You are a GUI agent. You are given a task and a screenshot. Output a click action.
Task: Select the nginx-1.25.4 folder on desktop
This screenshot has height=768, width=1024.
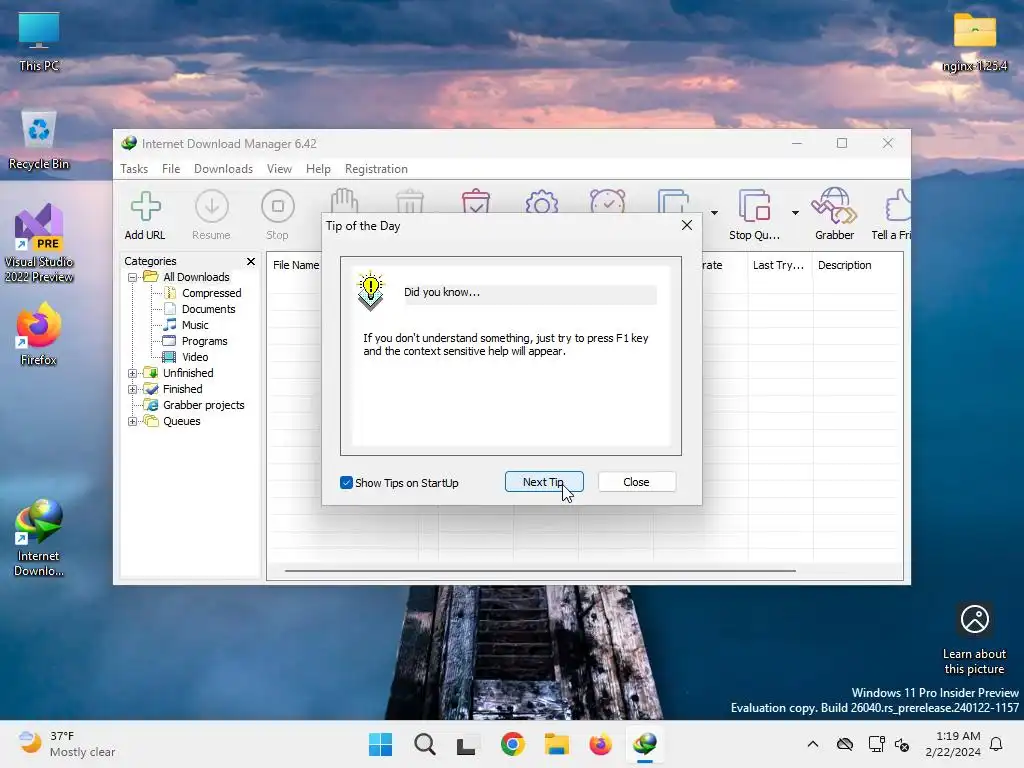coord(974,42)
